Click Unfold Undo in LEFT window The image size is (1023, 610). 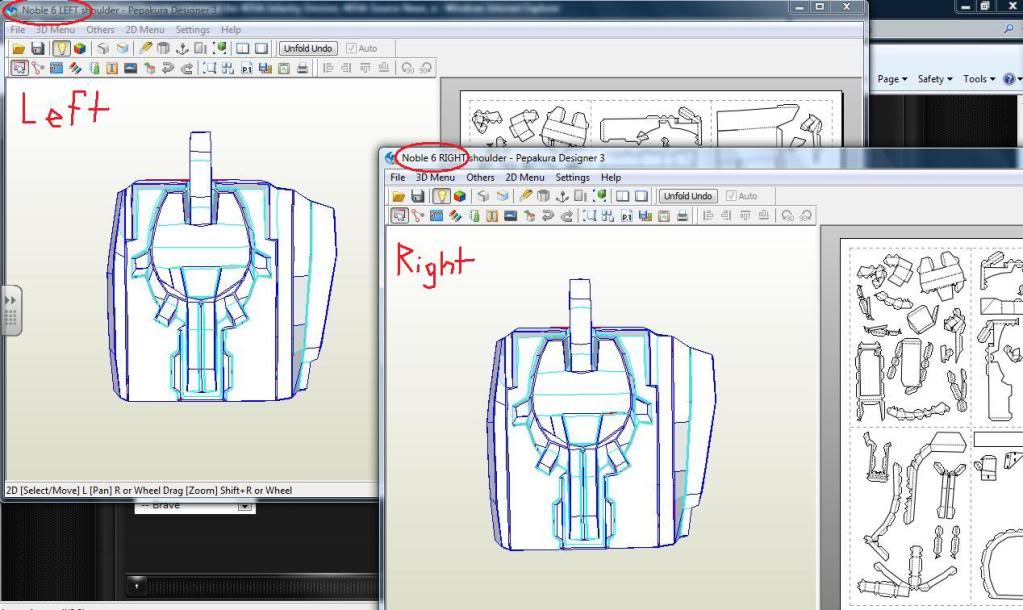308,48
